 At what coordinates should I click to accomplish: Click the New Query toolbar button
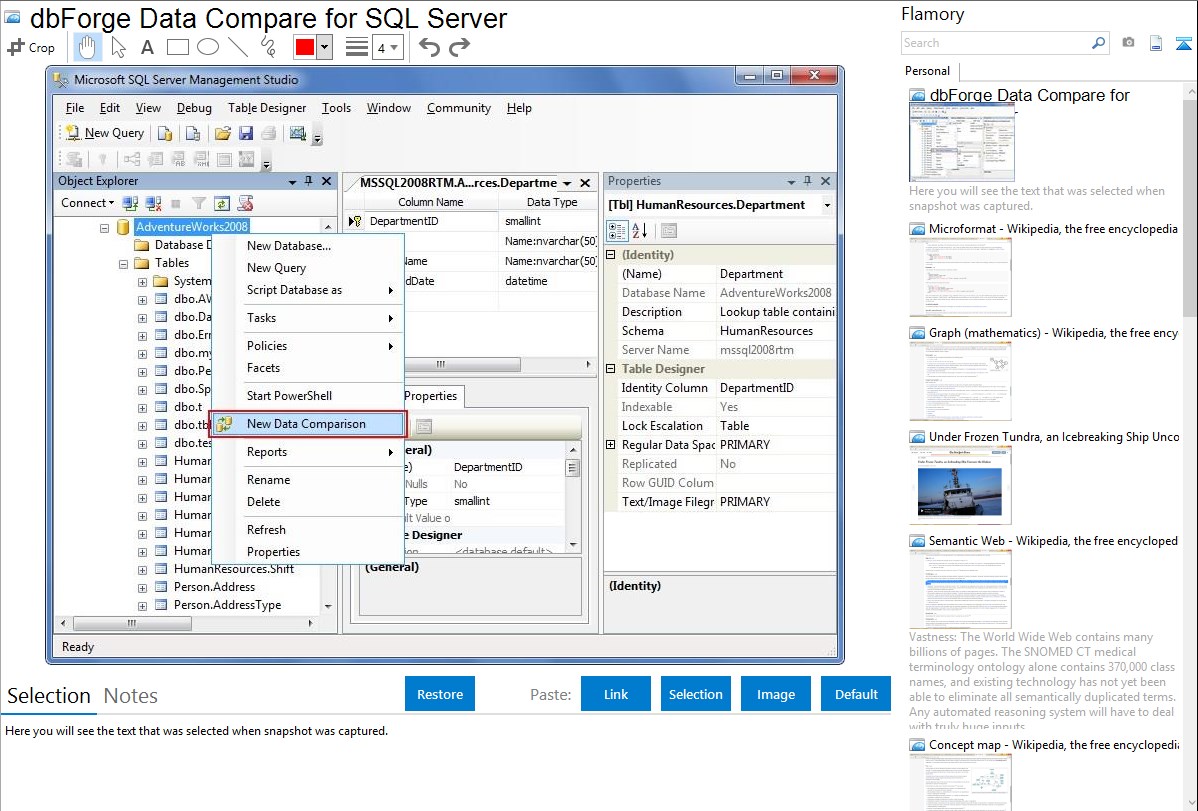click(105, 133)
